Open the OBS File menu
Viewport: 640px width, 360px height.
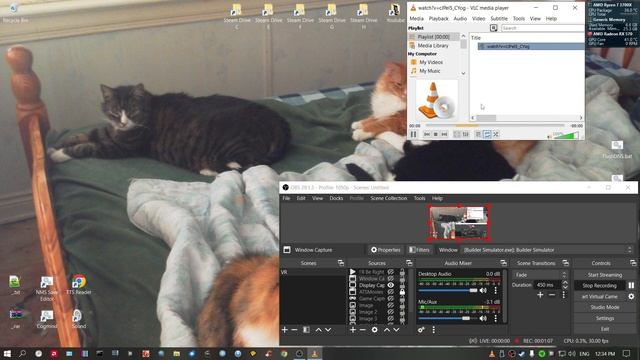pos(287,198)
